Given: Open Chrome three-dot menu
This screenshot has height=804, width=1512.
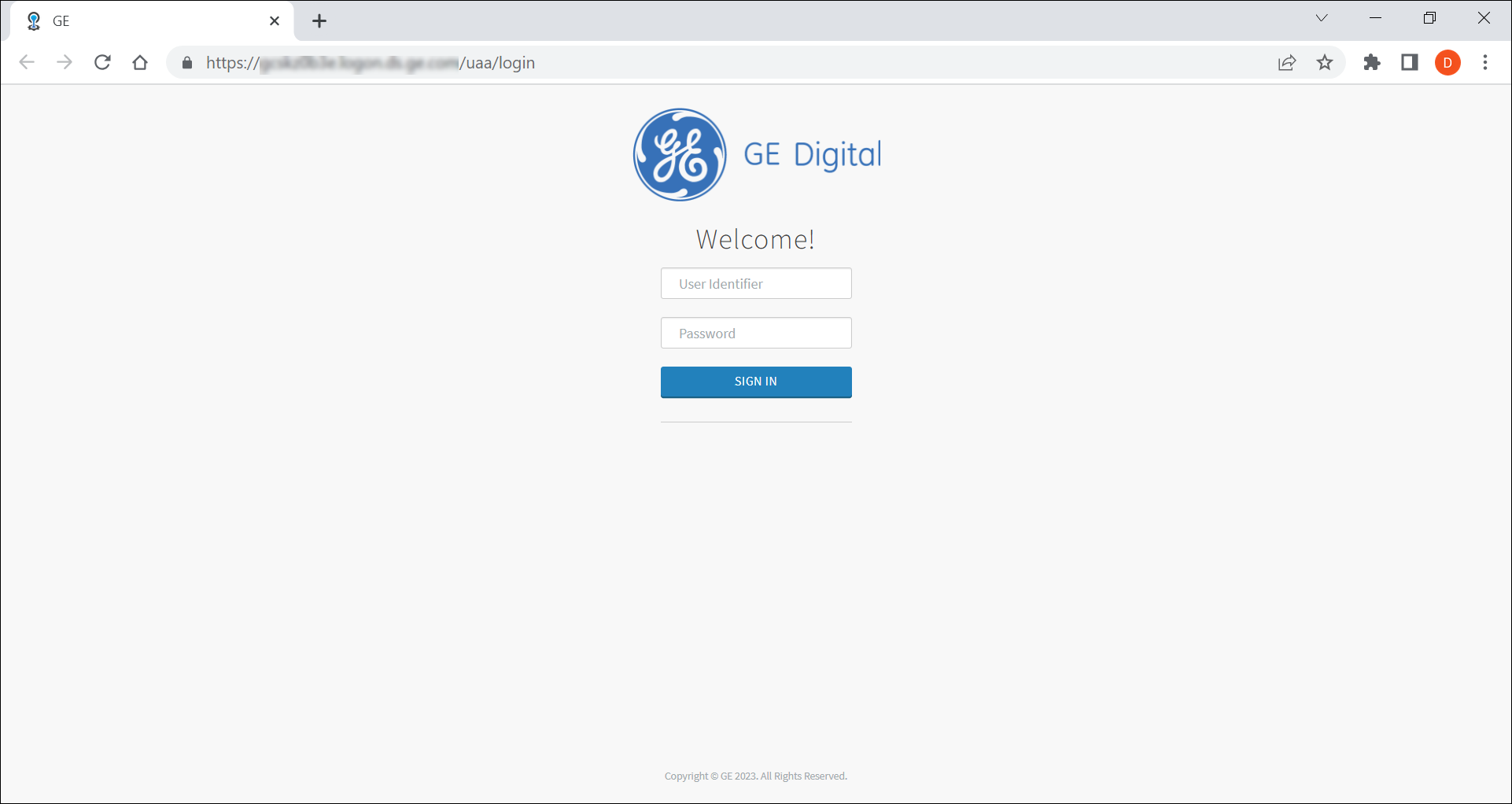Looking at the screenshot, I should coord(1485,63).
